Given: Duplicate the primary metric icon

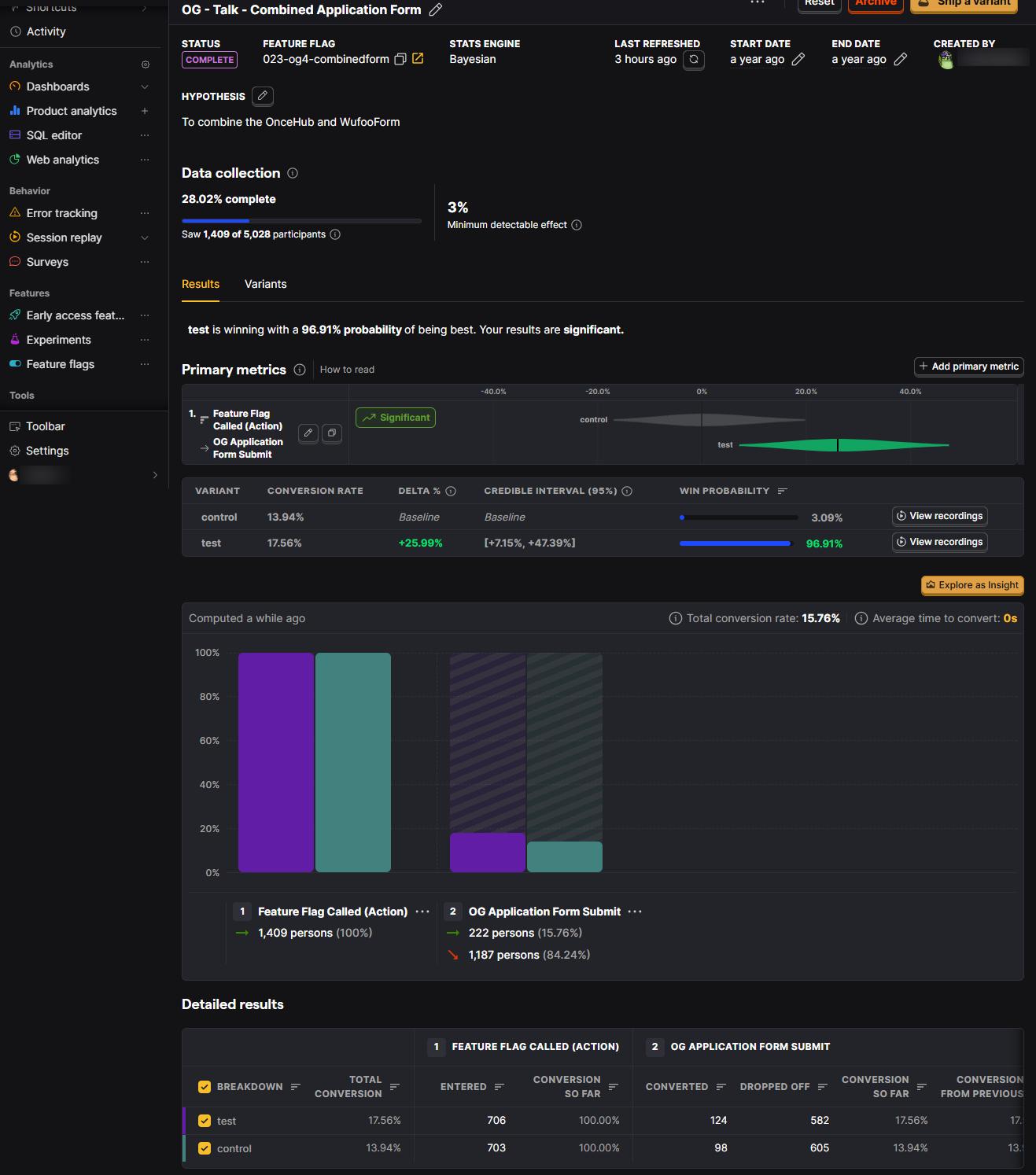Looking at the screenshot, I should [x=332, y=433].
